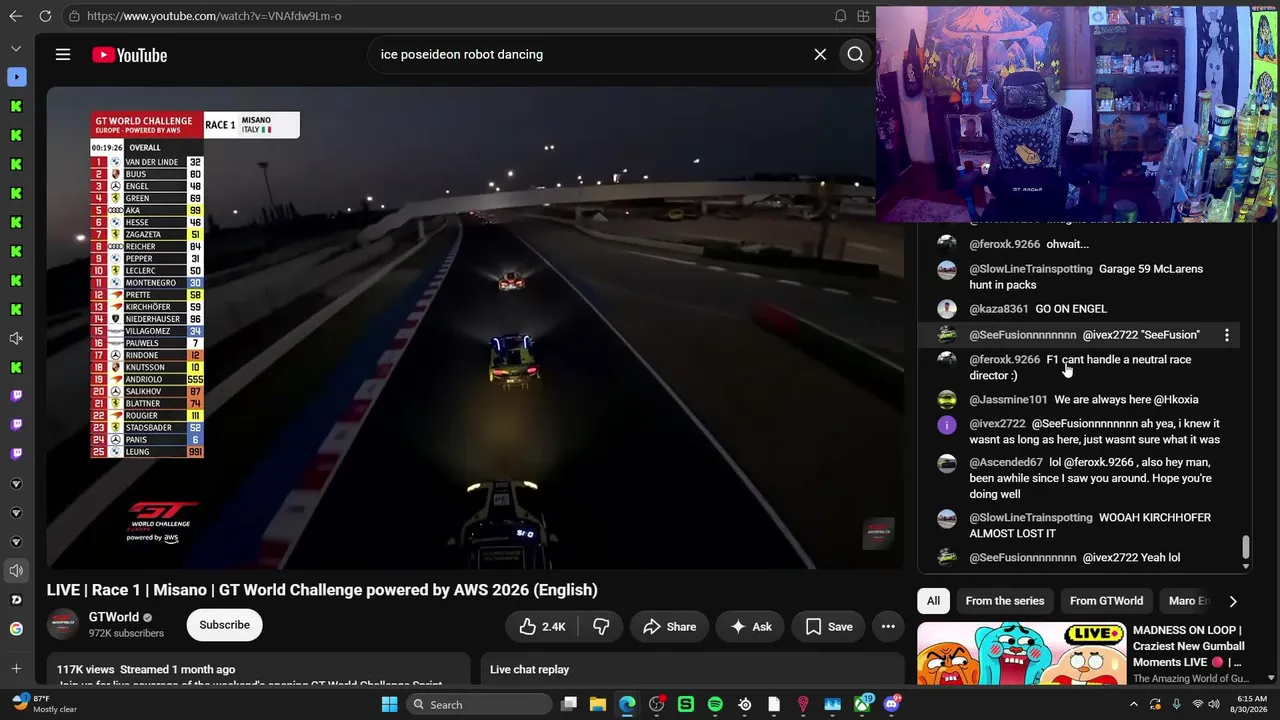
Task: Click the video title LIVE | Race 1 | Misano
Action: [322, 590]
